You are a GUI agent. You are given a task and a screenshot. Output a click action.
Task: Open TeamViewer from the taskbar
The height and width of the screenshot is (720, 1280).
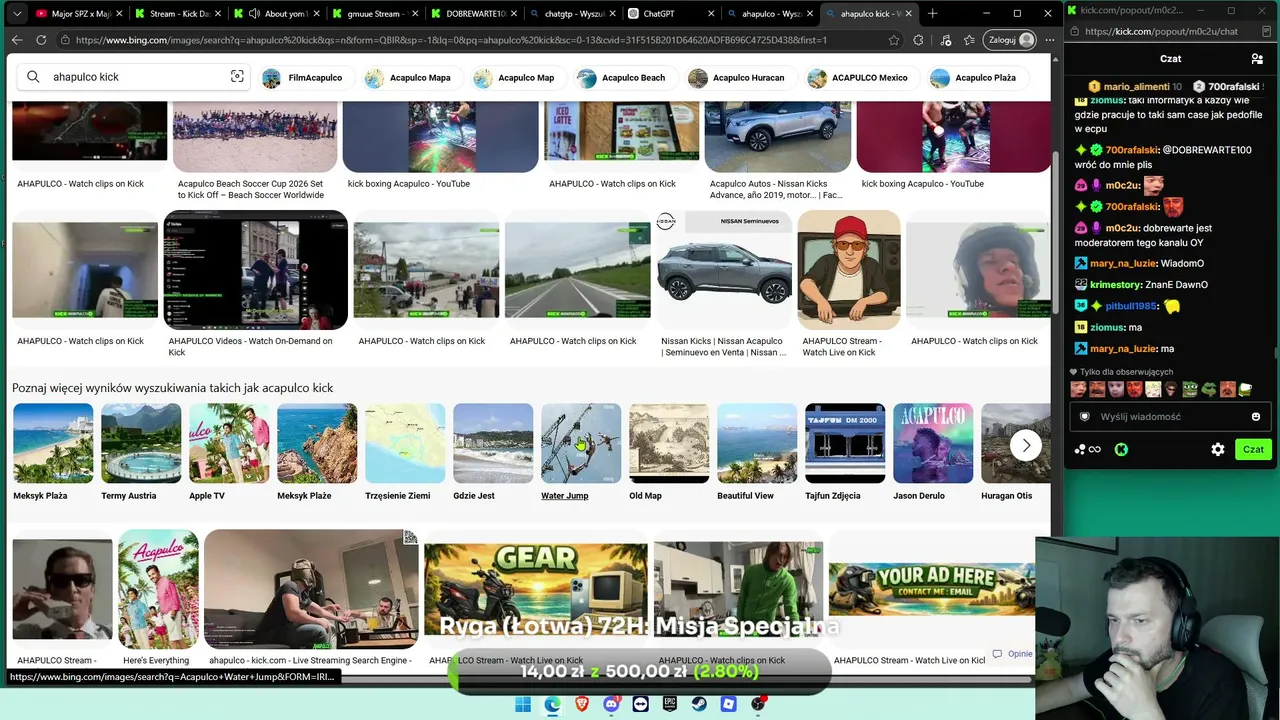pyautogui.click(x=641, y=704)
